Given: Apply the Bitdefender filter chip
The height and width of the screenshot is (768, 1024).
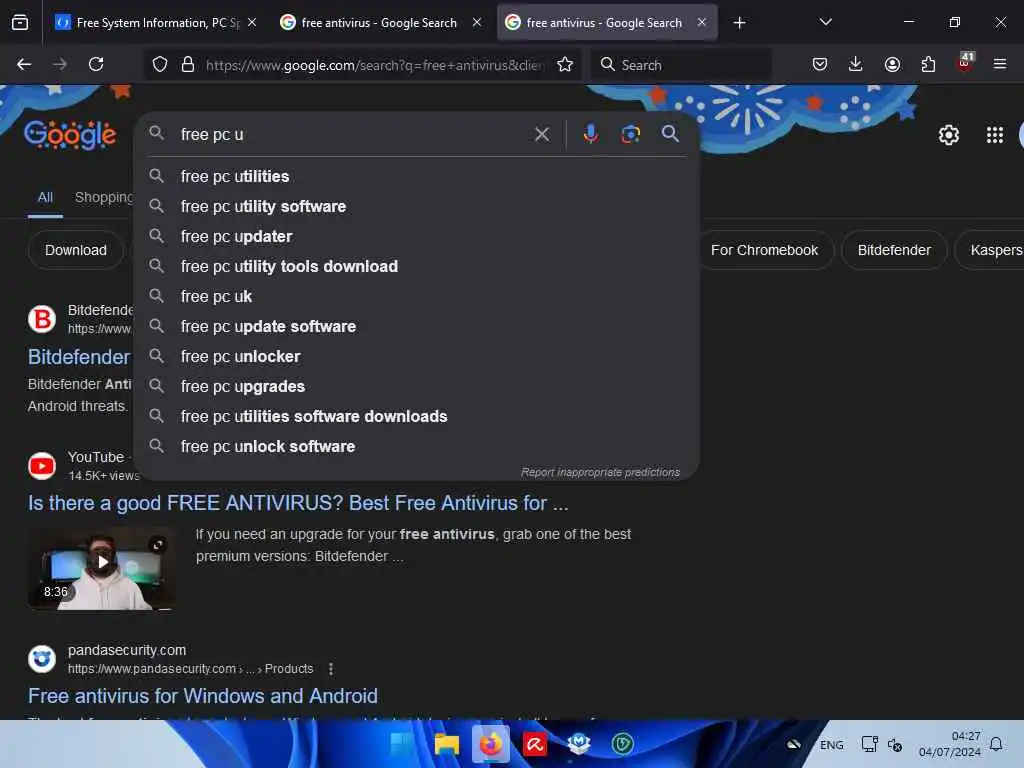Looking at the screenshot, I should coord(893,250).
